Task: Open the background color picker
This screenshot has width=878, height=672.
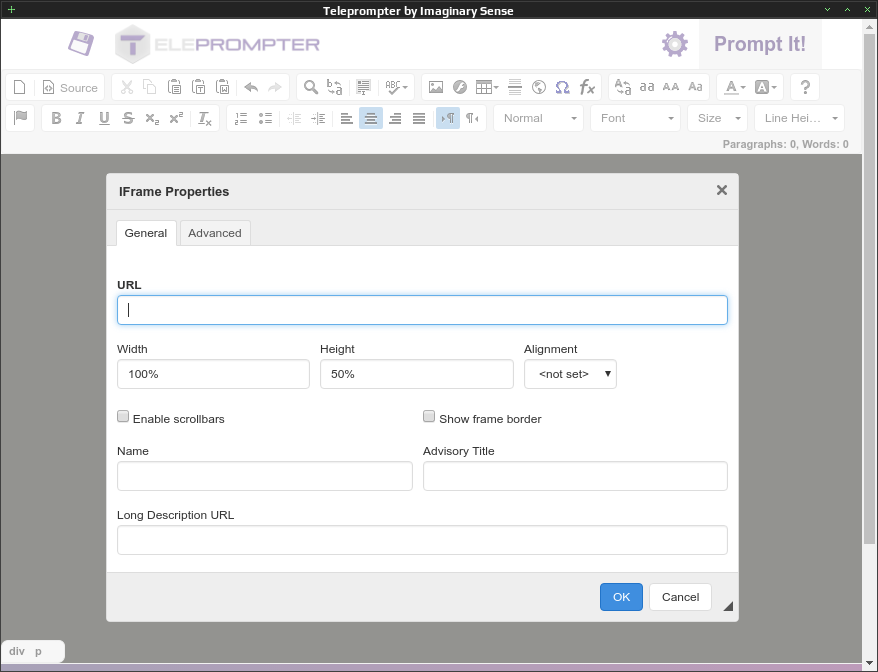Action: (766, 87)
